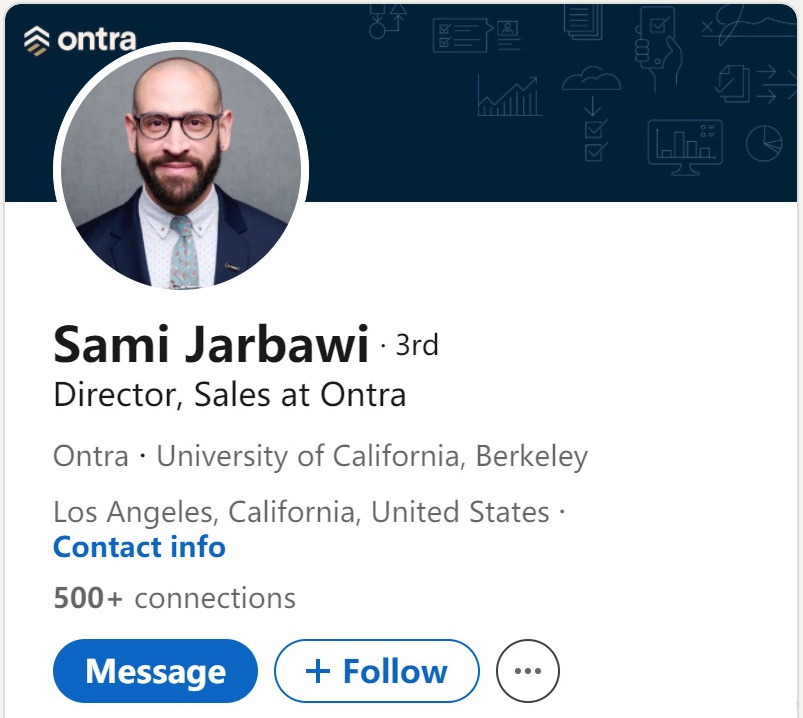Screen dimensions: 803x718
Task: Click the Sami Jarbawi name heading
Action: (211, 345)
